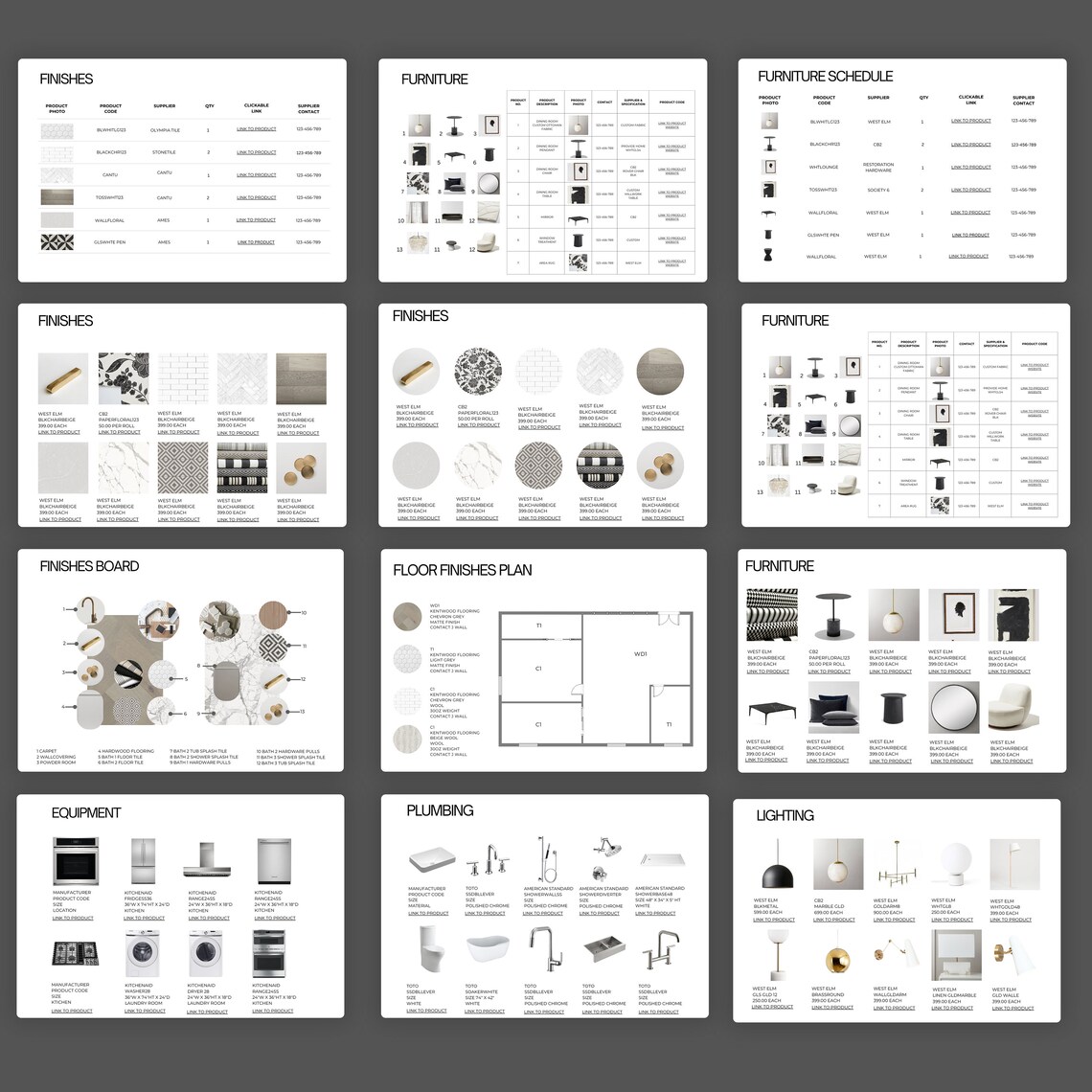Screen dimensions: 1092x1092
Task: Select the round mirror thumbnail on Furniture page
Action: pyautogui.click(x=953, y=707)
